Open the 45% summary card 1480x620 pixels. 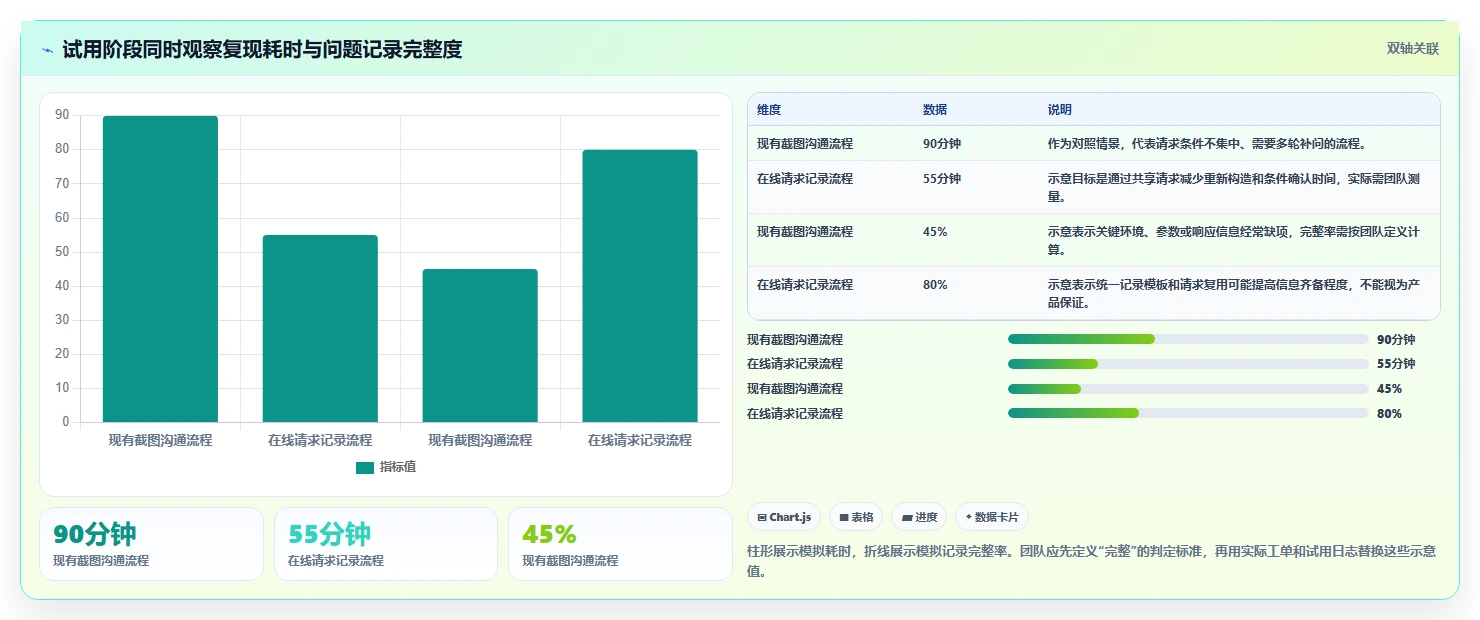[620, 544]
